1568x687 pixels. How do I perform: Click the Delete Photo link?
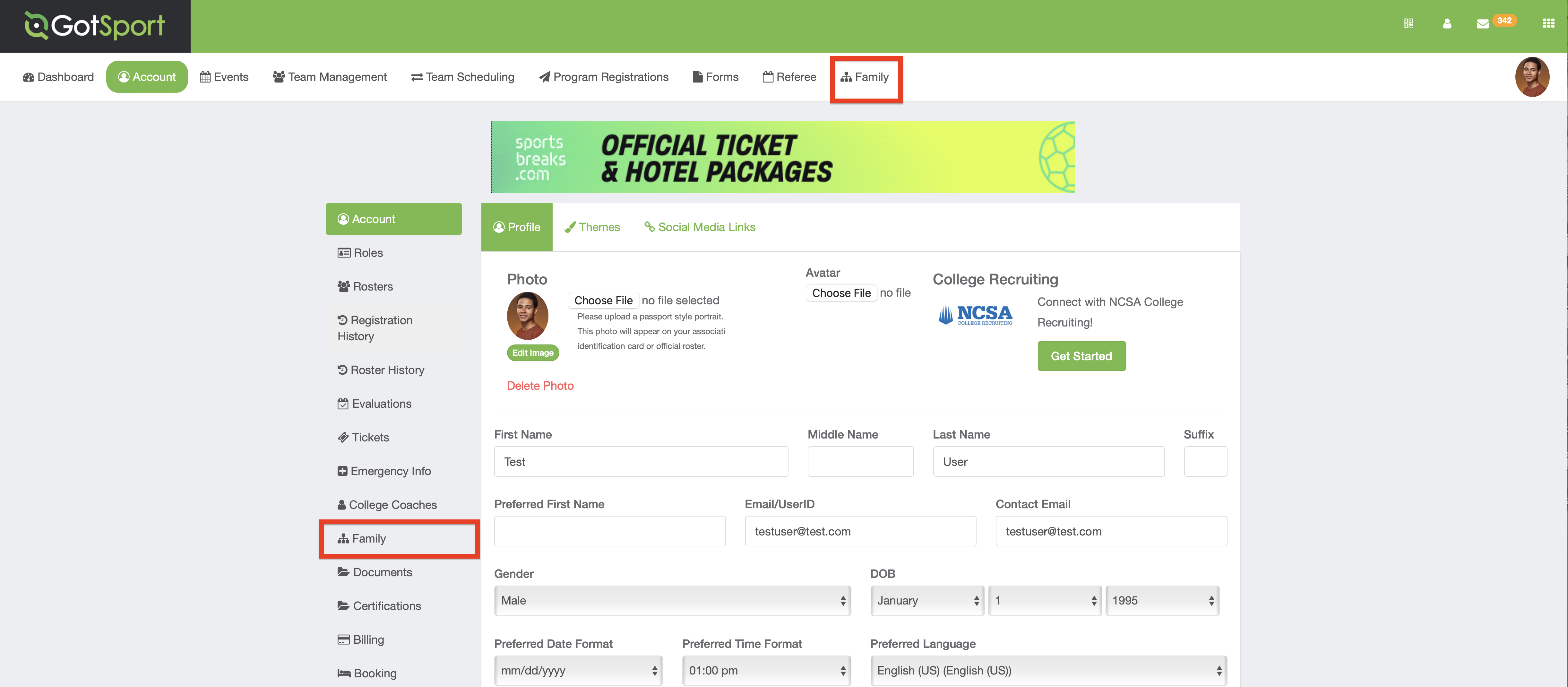coord(540,386)
